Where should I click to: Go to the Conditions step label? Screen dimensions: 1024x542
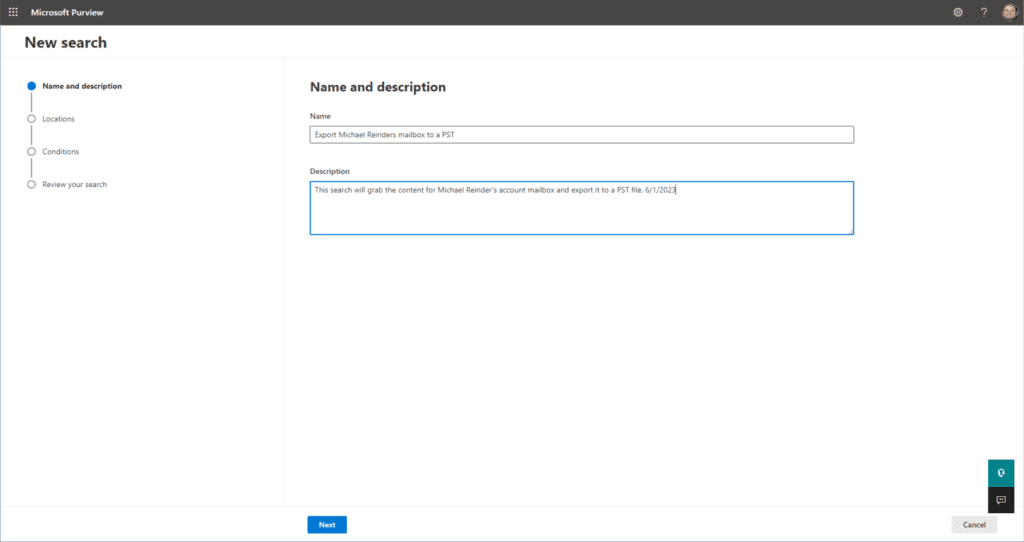[61, 151]
